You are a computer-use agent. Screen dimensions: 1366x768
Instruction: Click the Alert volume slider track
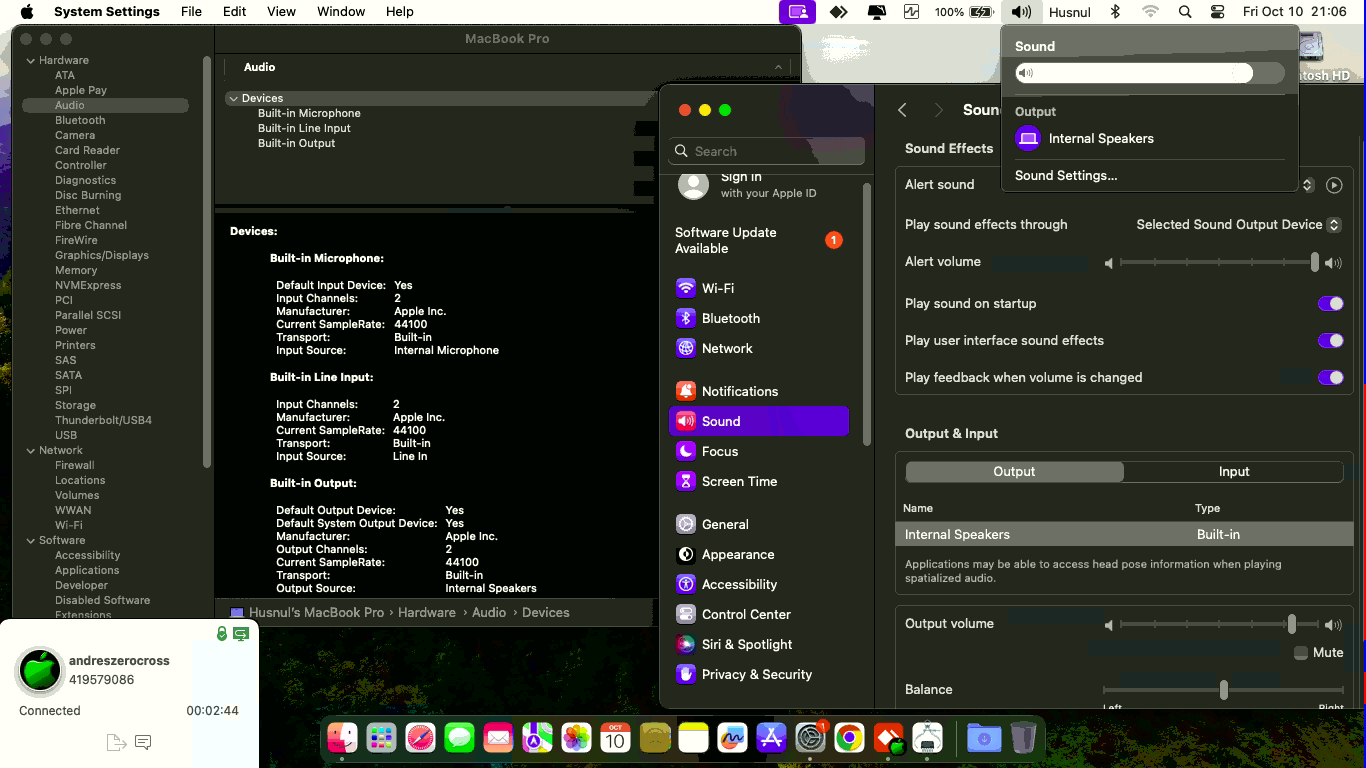coord(1216,262)
